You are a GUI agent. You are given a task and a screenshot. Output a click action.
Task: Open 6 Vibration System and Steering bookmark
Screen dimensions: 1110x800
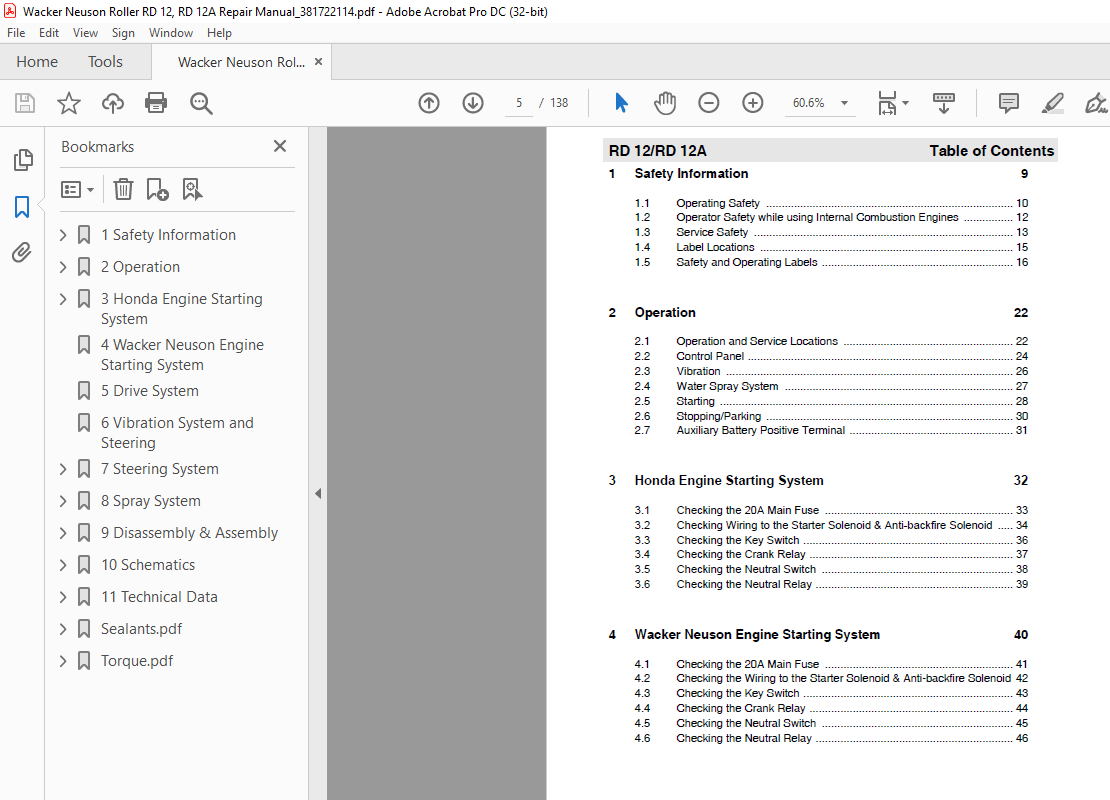click(177, 433)
